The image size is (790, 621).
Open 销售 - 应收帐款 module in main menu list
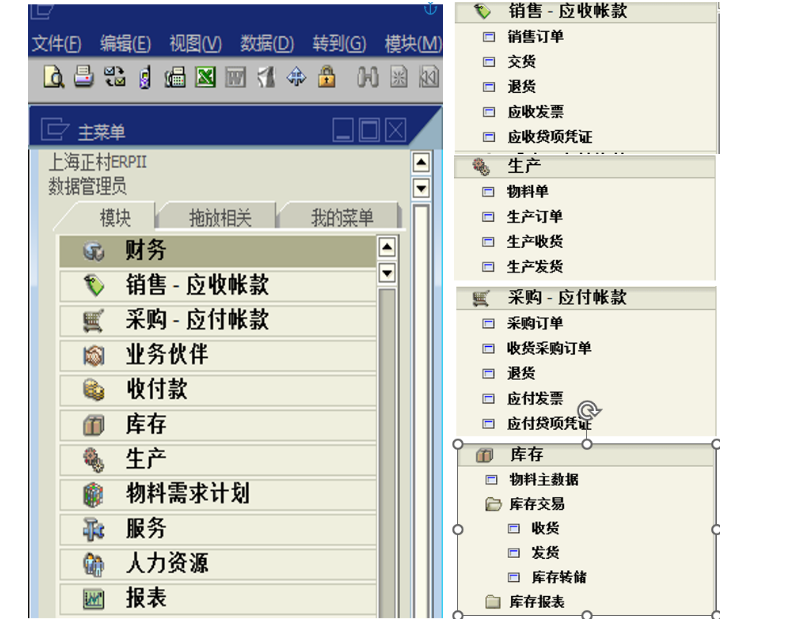coord(218,285)
